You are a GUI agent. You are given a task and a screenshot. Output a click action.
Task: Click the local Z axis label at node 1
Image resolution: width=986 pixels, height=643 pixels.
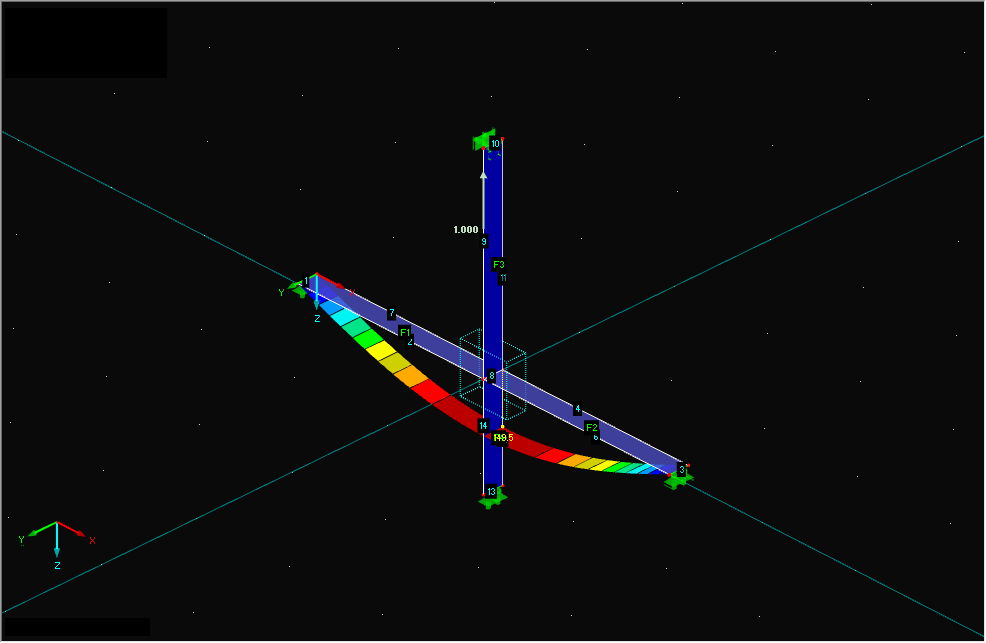pos(318,319)
